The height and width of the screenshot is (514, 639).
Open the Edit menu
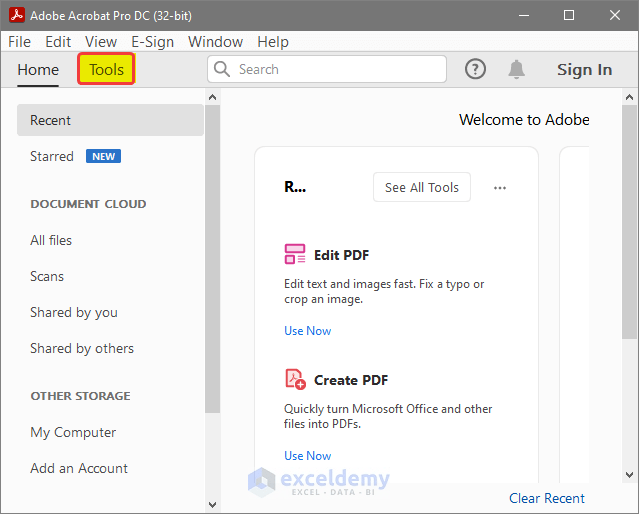(58, 42)
